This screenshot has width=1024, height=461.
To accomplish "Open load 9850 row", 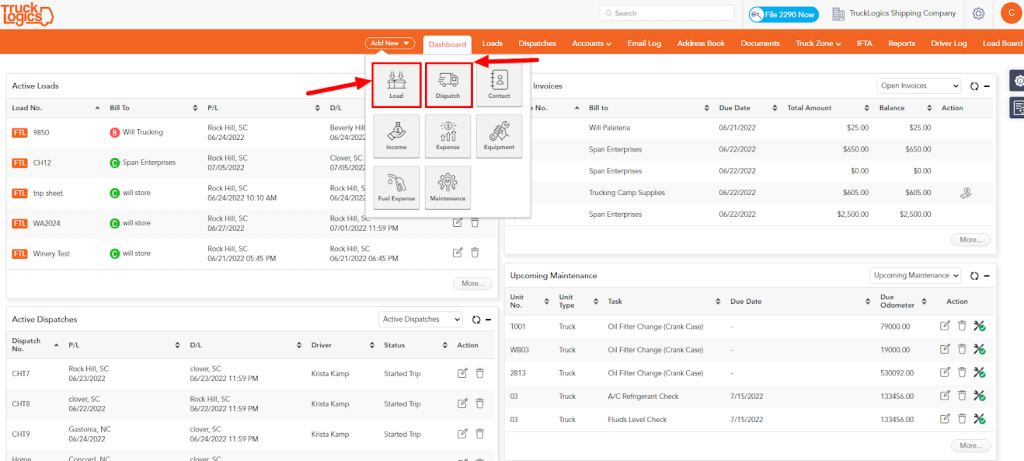I will [252, 133].
